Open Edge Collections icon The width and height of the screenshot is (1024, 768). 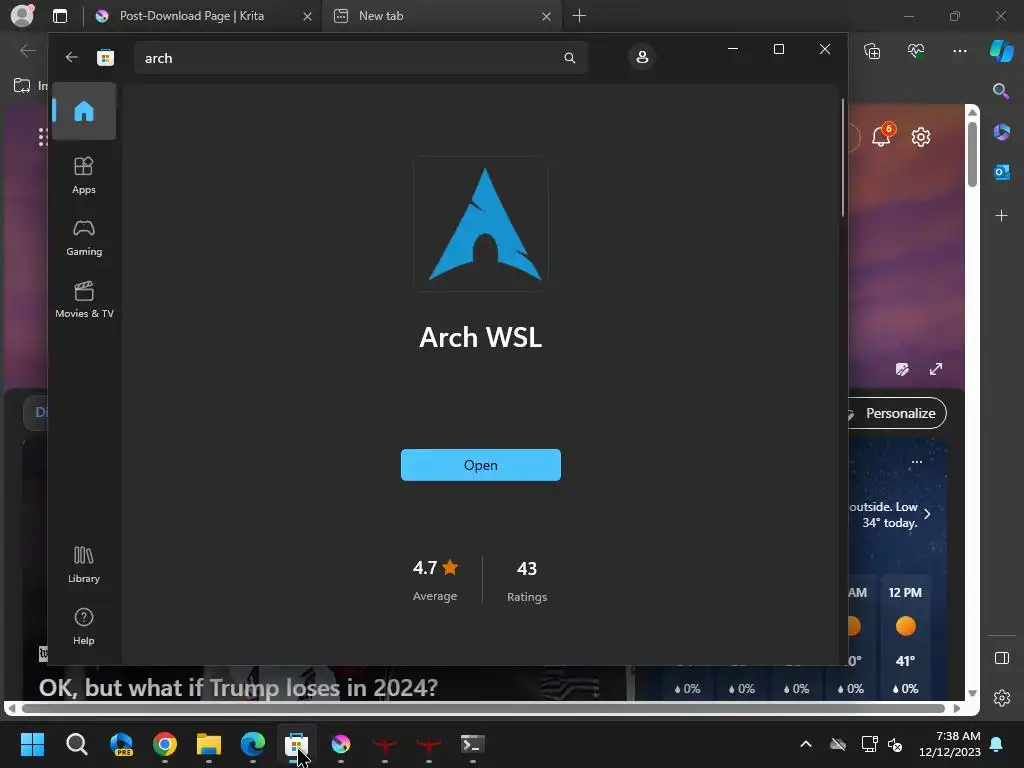[x=872, y=51]
